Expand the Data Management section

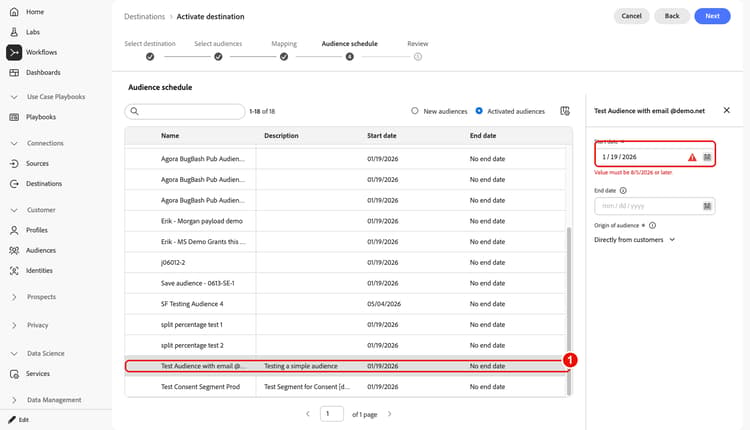pos(14,400)
